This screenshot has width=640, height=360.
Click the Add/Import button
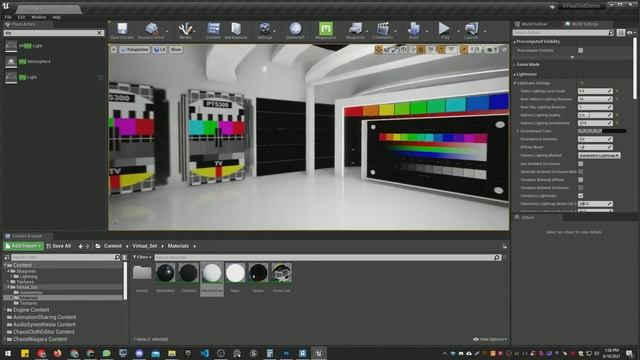coord(23,246)
